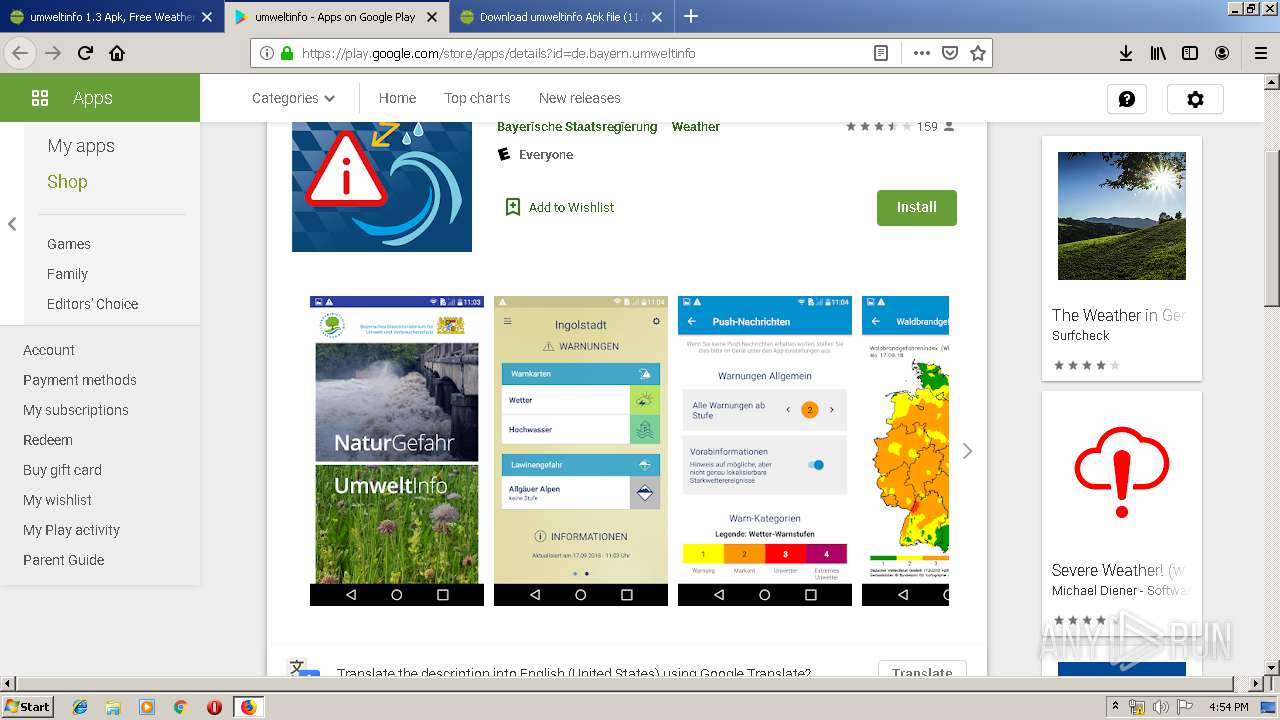Toggle the sidebar icon in Firefox toolbar
The image size is (1280, 720).
click(x=1190, y=53)
